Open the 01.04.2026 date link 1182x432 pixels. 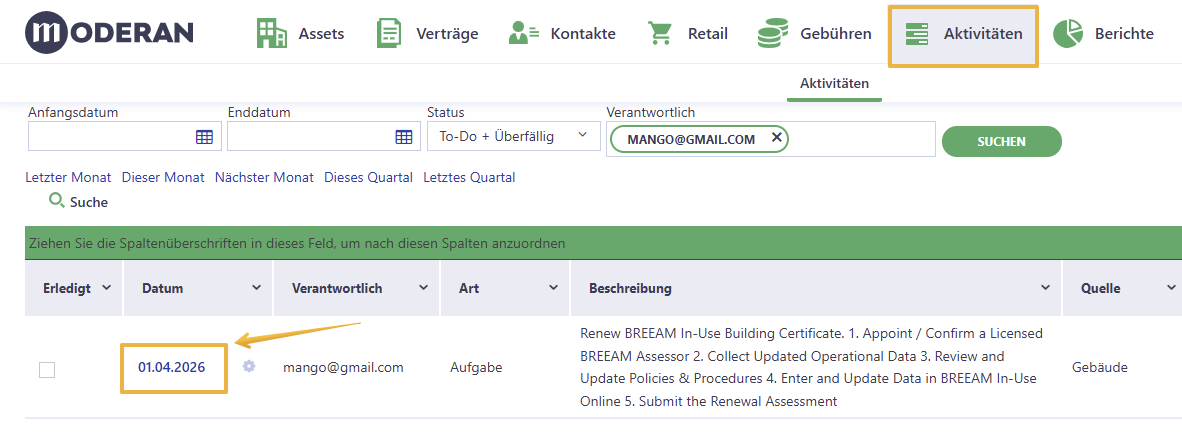pos(171,367)
